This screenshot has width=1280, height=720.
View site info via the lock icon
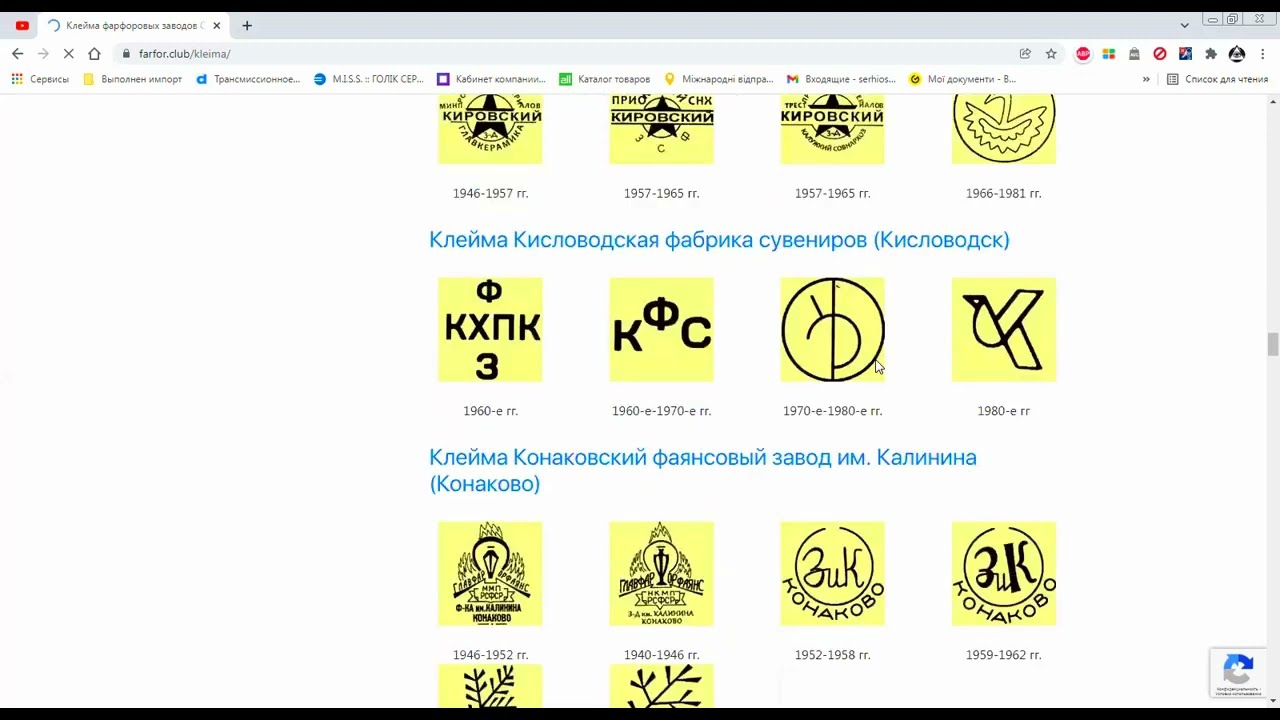coord(127,54)
